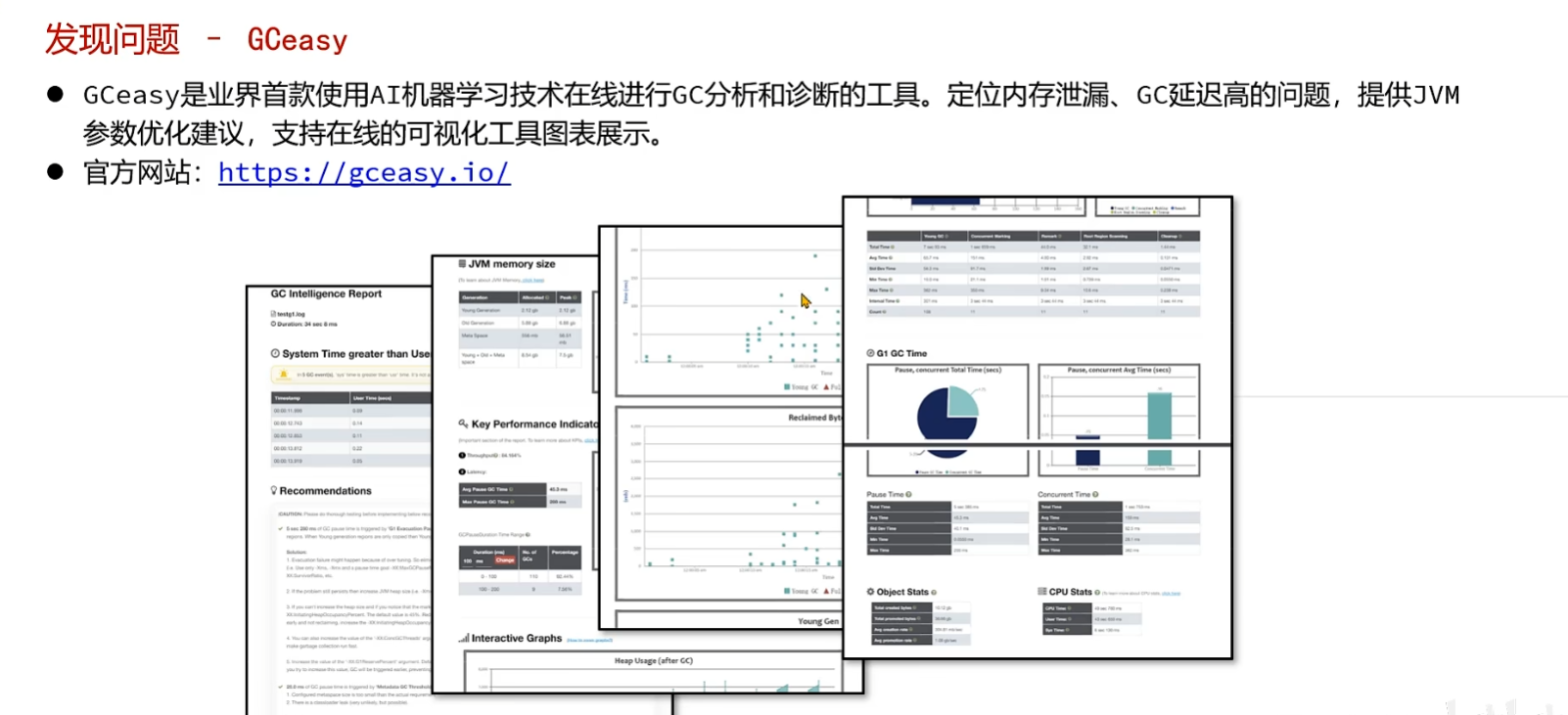
Task: Click the GC scatter plot in third screenshot
Action: point(729,313)
